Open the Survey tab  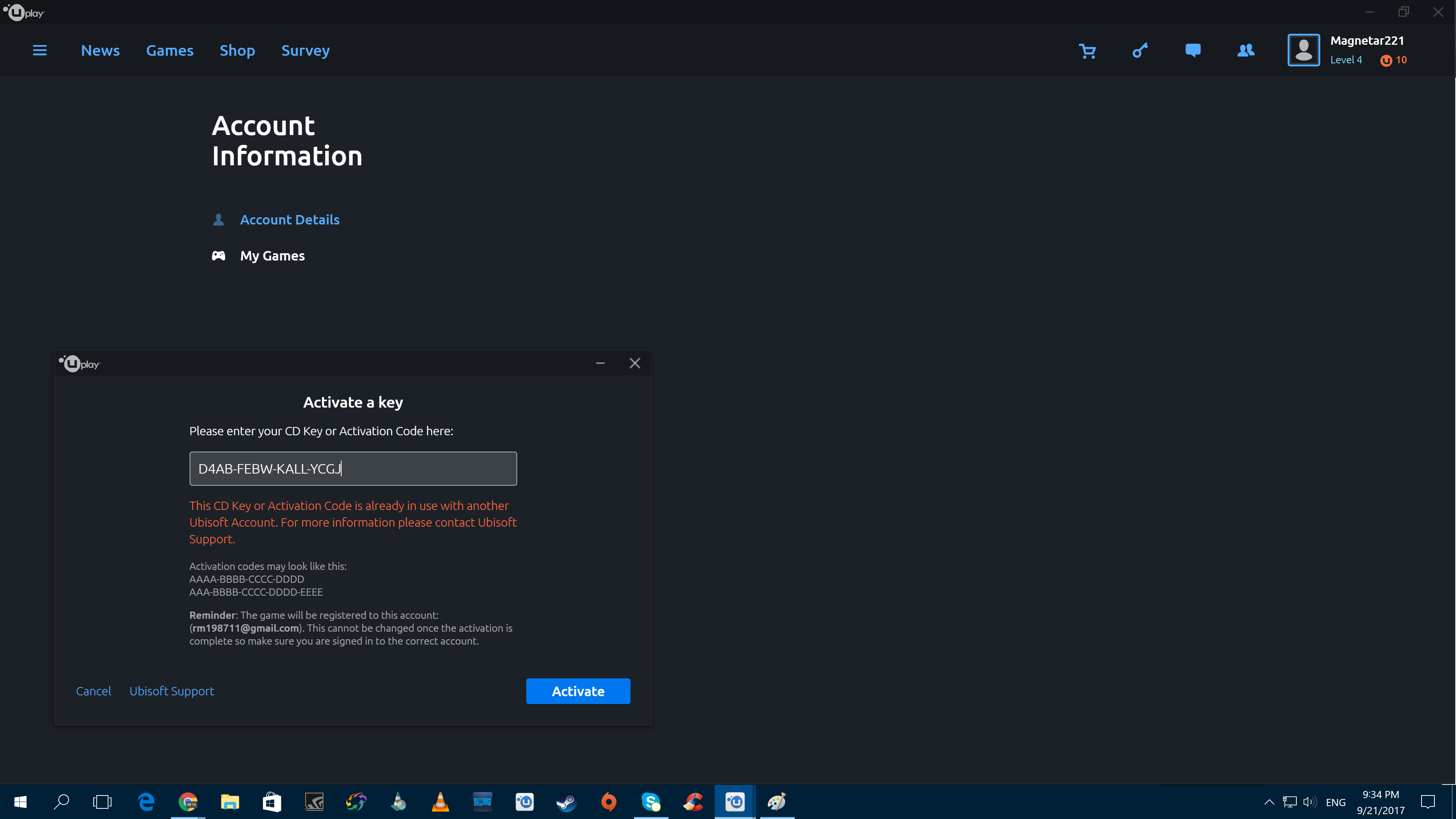tap(305, 50)
